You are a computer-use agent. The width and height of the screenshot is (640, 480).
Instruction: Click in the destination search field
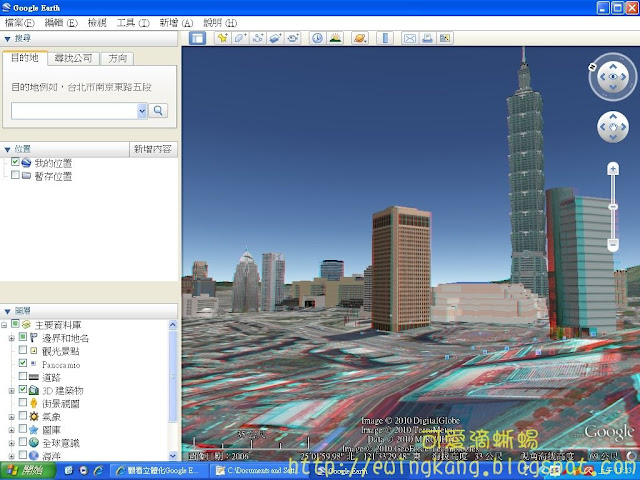point(74,111)
